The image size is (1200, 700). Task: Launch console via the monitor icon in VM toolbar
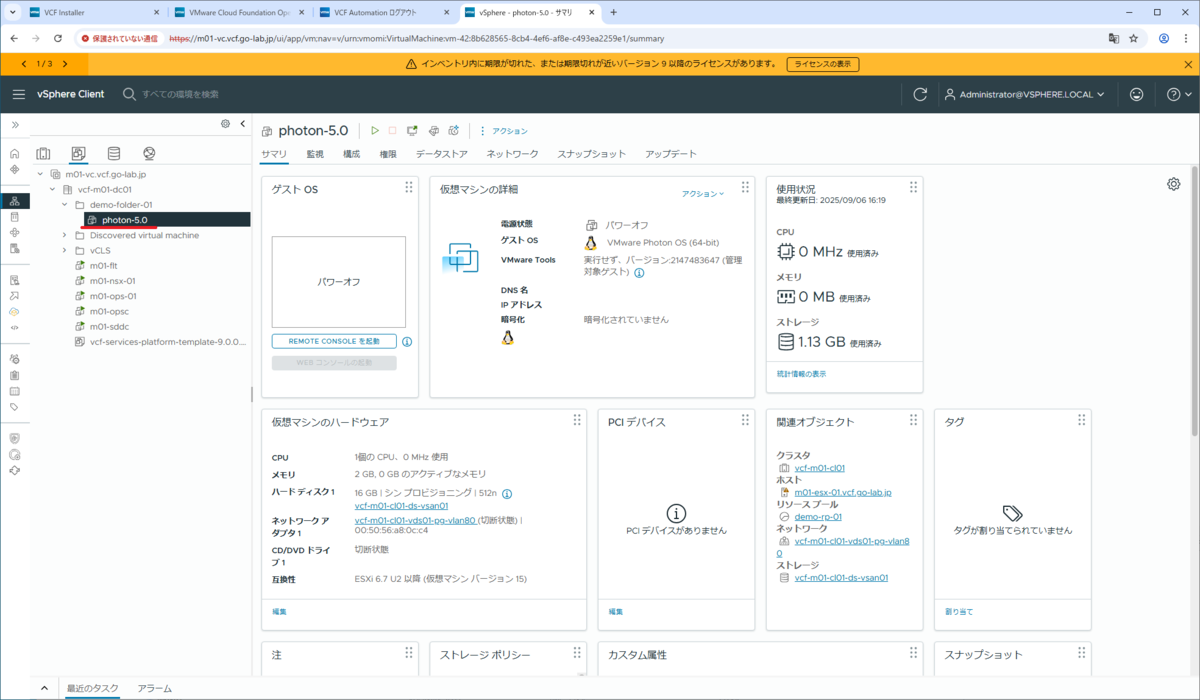tap(412, 131)
